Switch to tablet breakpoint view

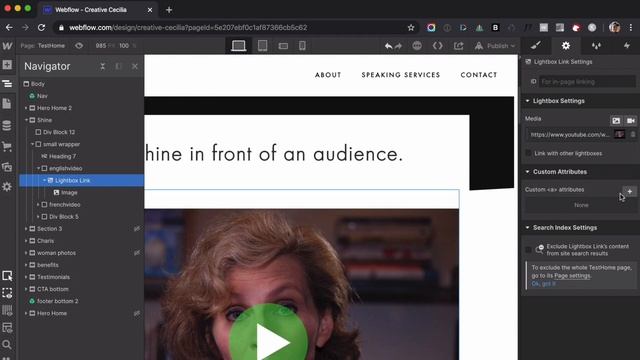(x=262, y=46)
